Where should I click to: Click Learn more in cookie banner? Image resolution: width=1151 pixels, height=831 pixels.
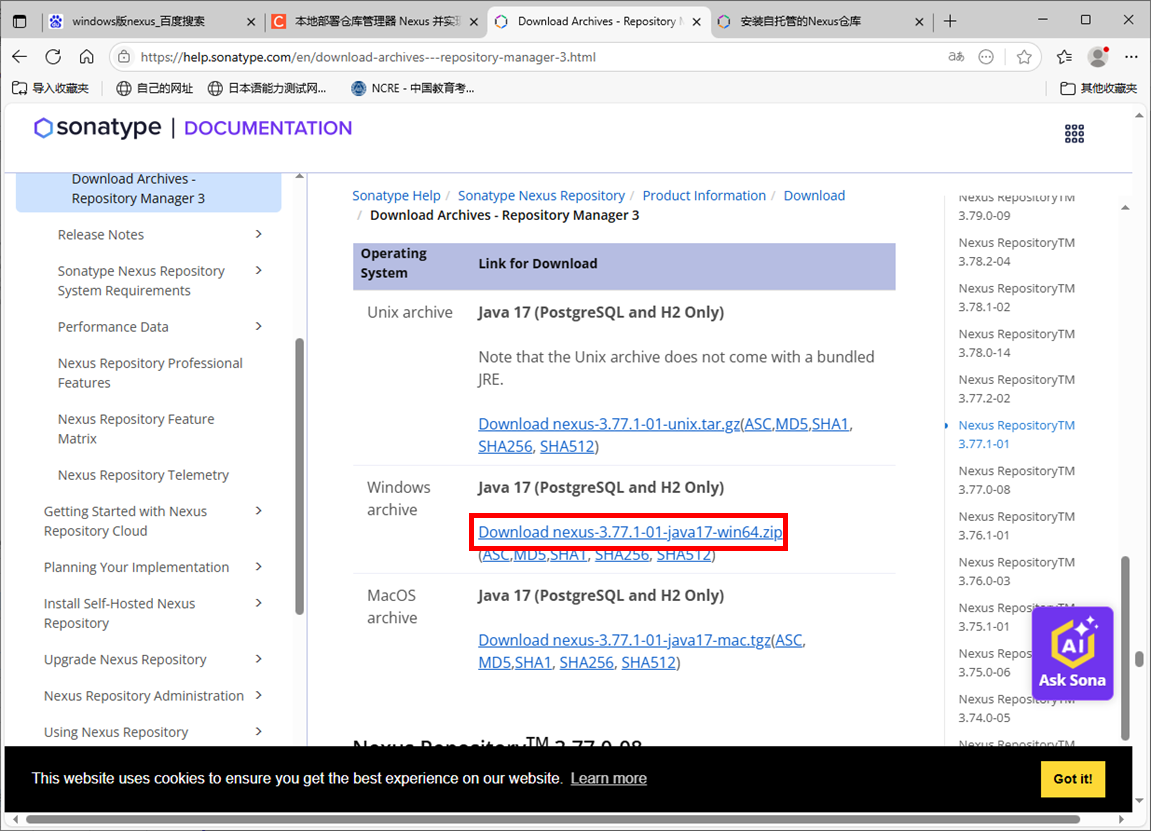click(x=609, y=778)
